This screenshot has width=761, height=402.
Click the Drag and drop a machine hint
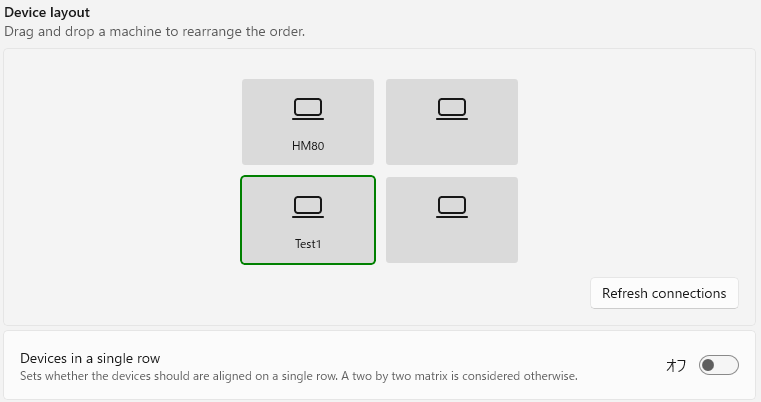click(x=154, y=32)
